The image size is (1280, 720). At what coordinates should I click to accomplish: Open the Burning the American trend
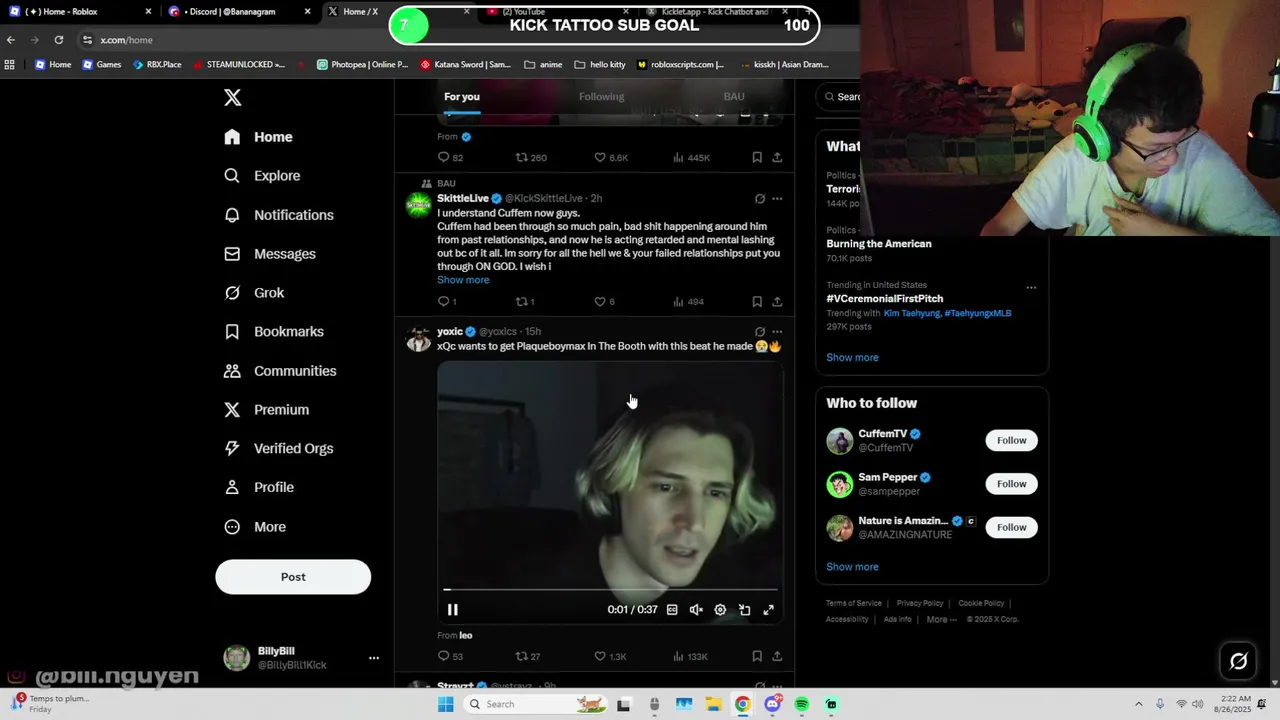[879, 244]
